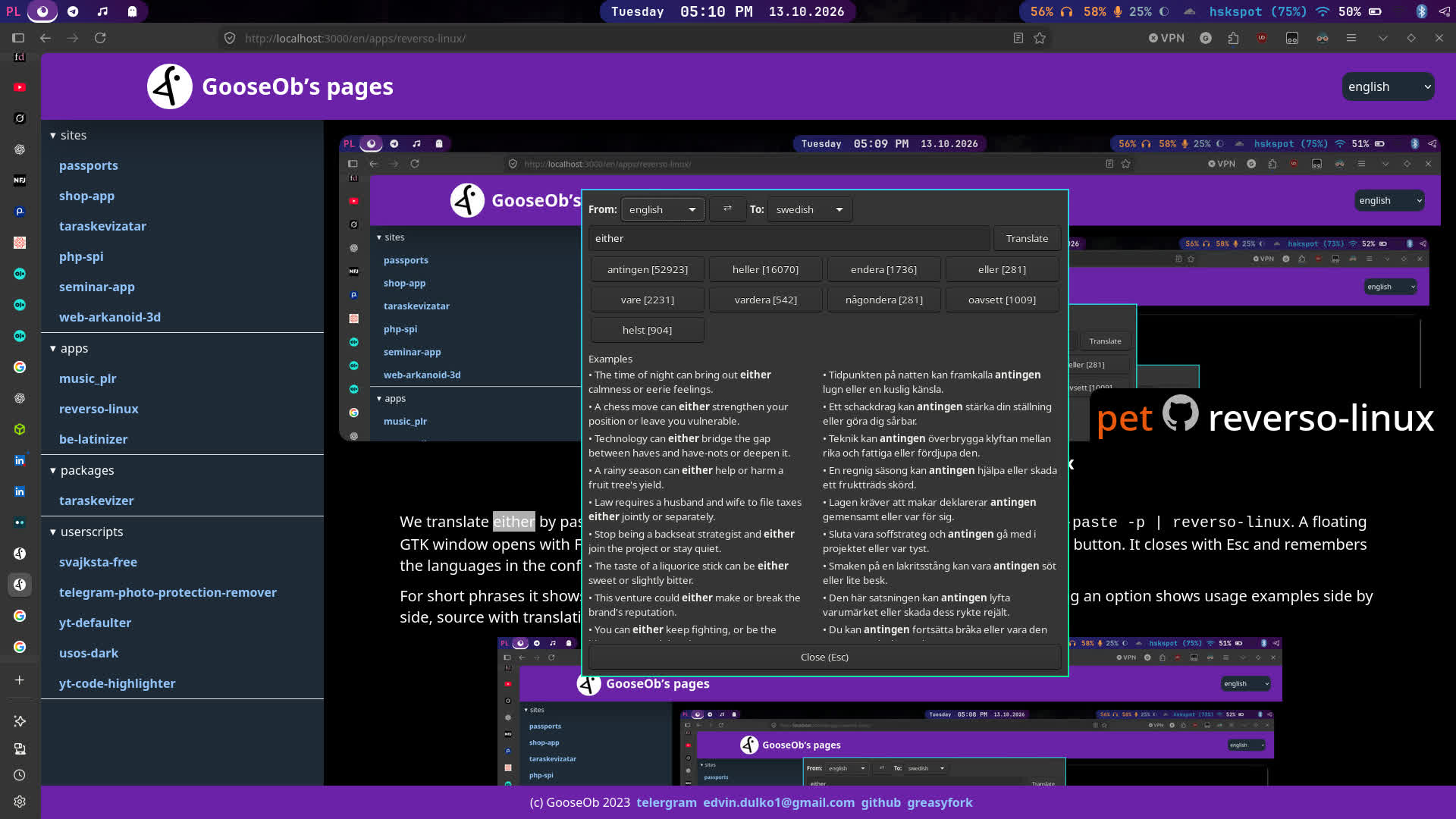Toggle the switch next to PL indicator
Viewport: 1456px width, 819px height.
click(x=42, y=11)
